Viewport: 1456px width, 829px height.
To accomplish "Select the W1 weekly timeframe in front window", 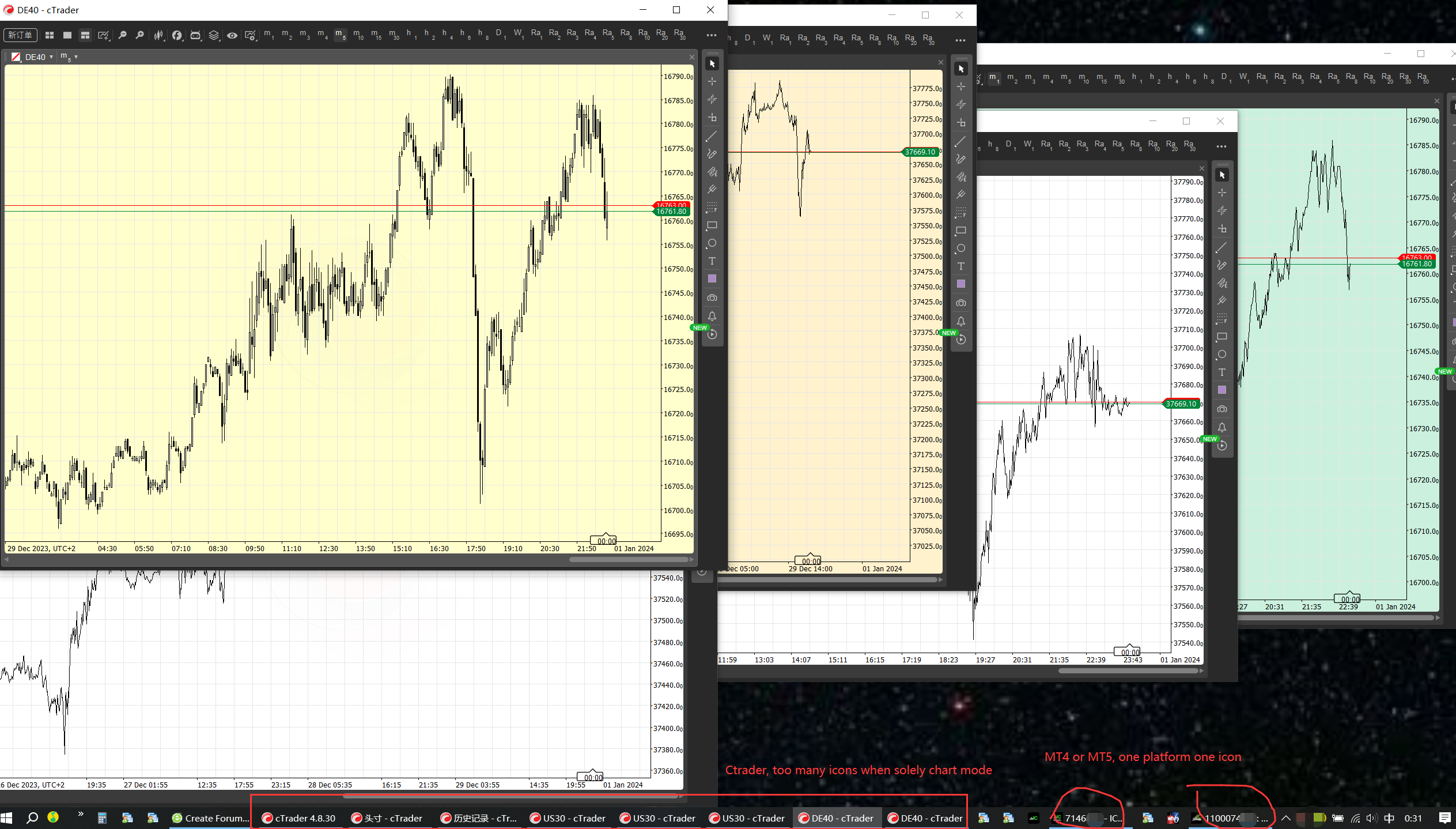I will 518,35.
